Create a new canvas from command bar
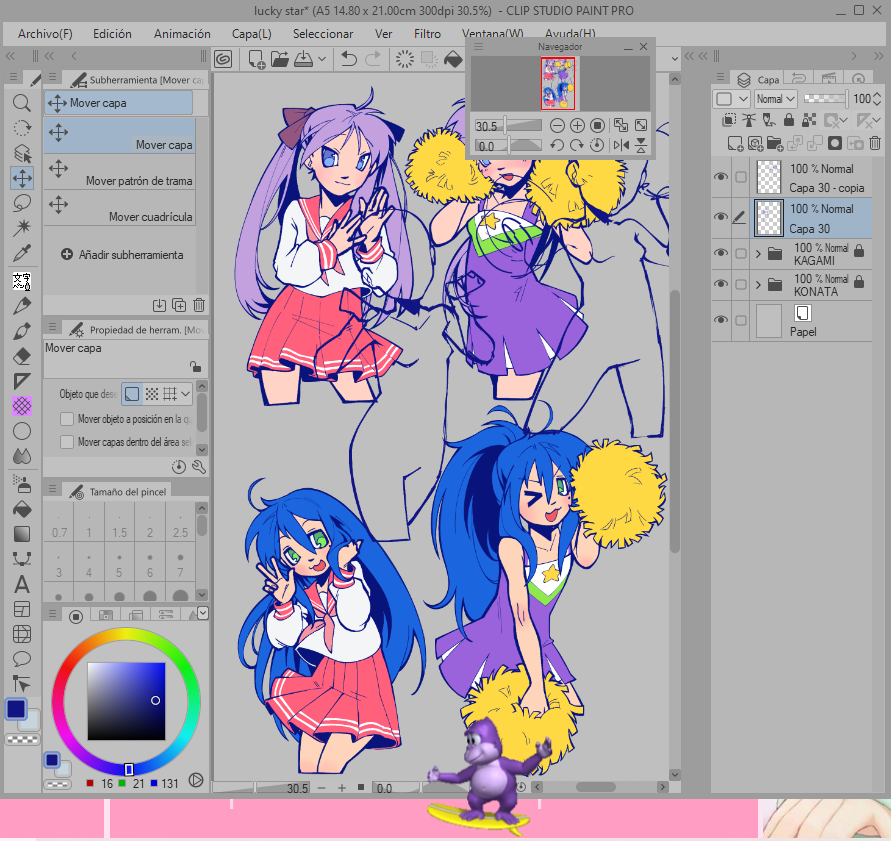Viewport: 891px width, 841px height. (257, 59)
